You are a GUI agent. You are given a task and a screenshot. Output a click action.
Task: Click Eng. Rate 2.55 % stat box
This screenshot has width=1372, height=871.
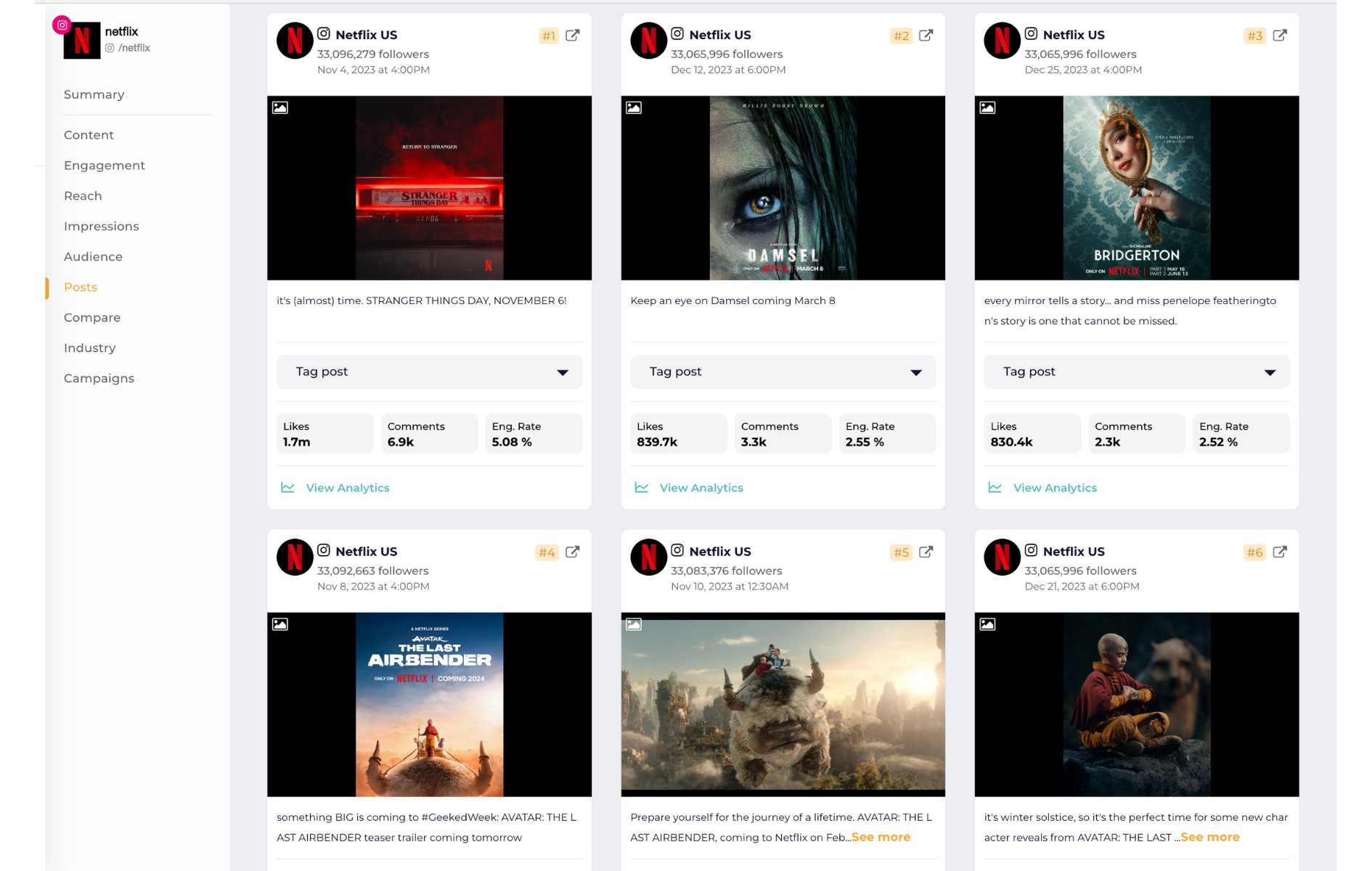(x=887, y=434)
